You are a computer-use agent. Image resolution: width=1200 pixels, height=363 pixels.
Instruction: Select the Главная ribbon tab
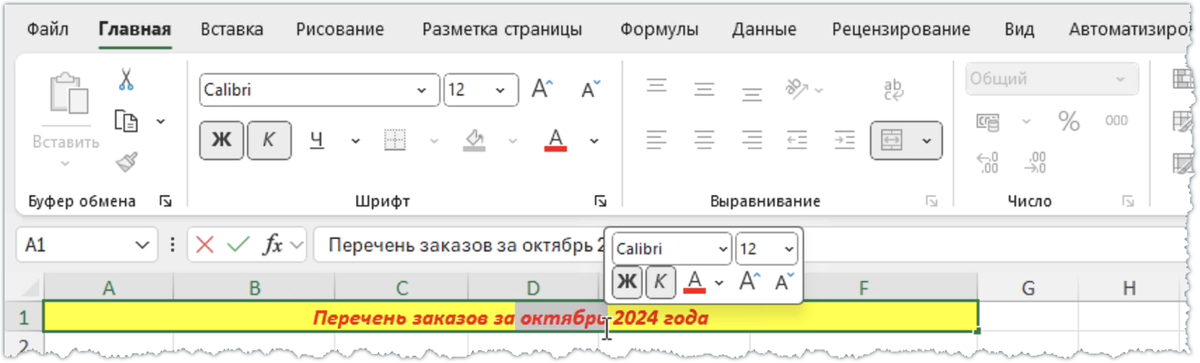point(135,29)
